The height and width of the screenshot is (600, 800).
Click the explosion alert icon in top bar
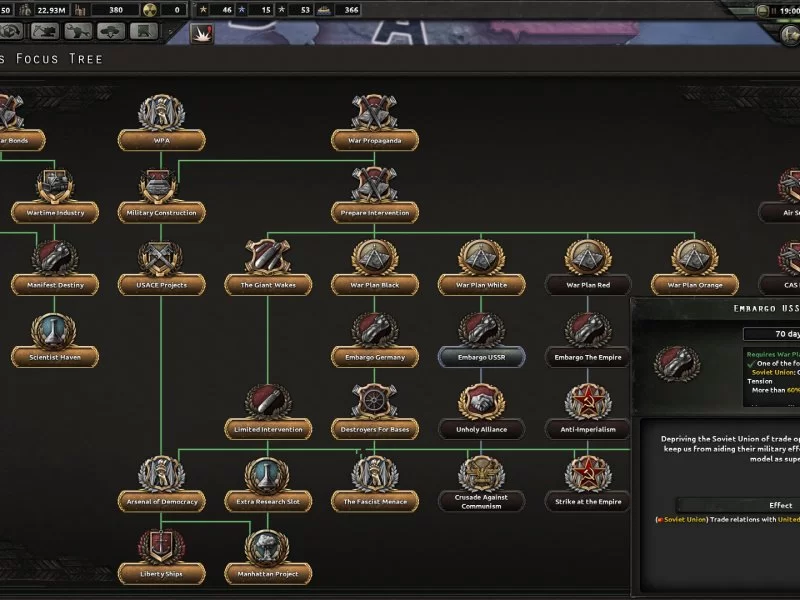click(202, 33)
